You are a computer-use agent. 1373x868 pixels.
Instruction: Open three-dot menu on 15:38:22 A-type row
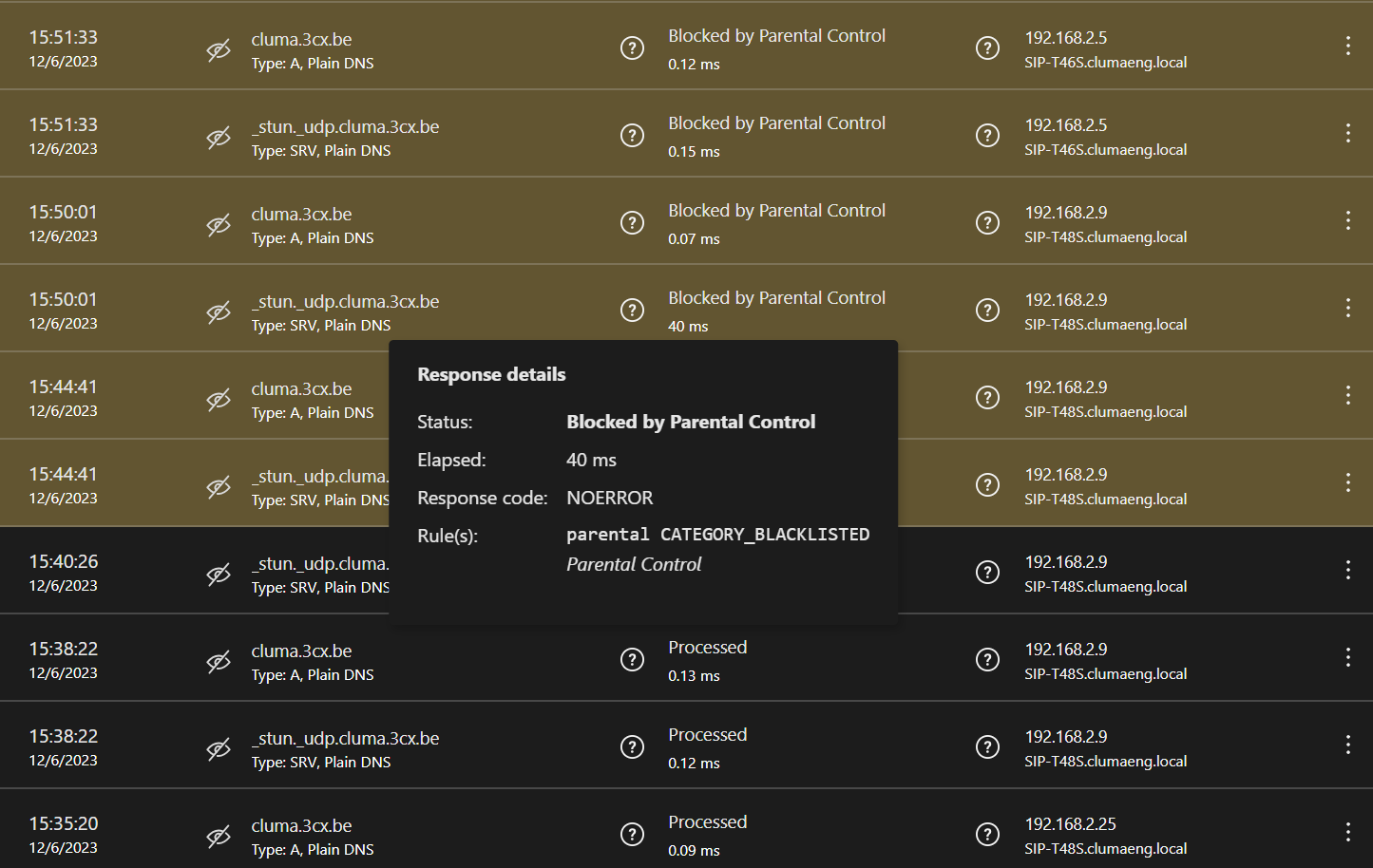coord(1347,657)
